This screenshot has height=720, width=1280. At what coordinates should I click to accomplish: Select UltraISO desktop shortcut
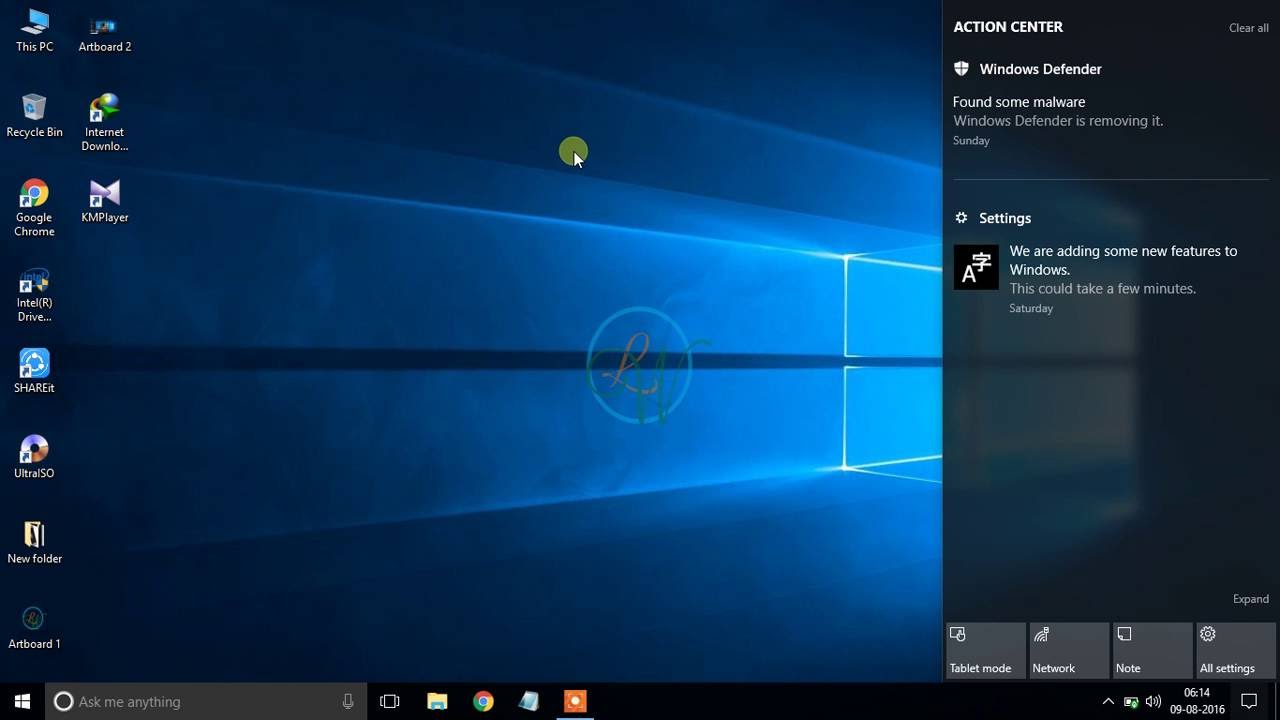34,457
